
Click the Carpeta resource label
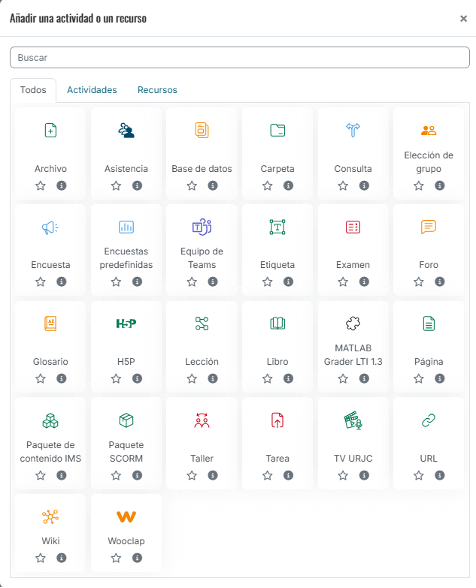point(278,169)
